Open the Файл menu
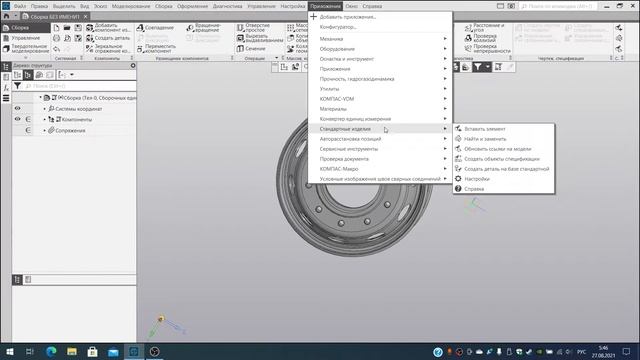This screenshot has height=360, width=640. click(20, 6)
